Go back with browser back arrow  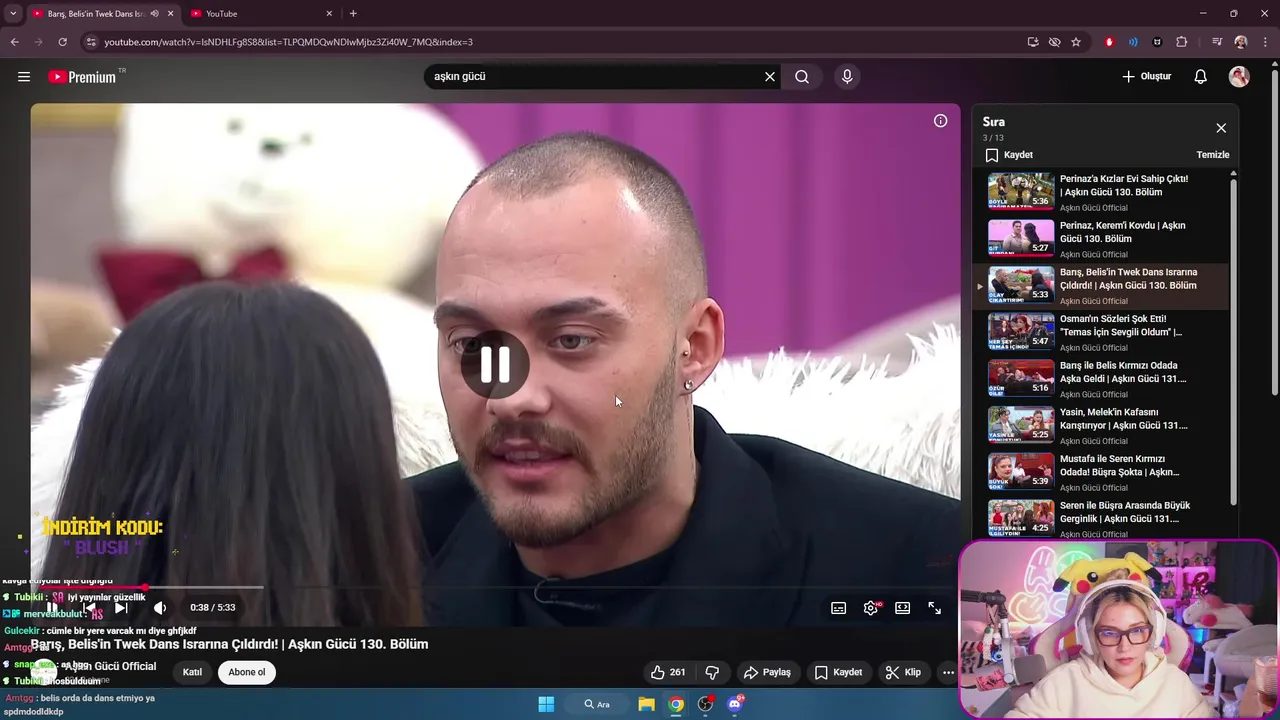click(14, 42)
